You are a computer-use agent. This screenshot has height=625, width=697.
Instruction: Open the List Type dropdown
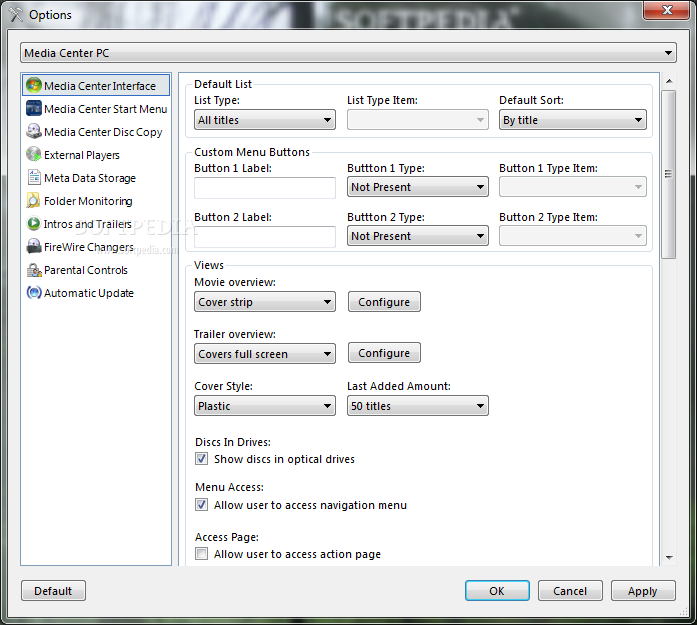(265, 120)
